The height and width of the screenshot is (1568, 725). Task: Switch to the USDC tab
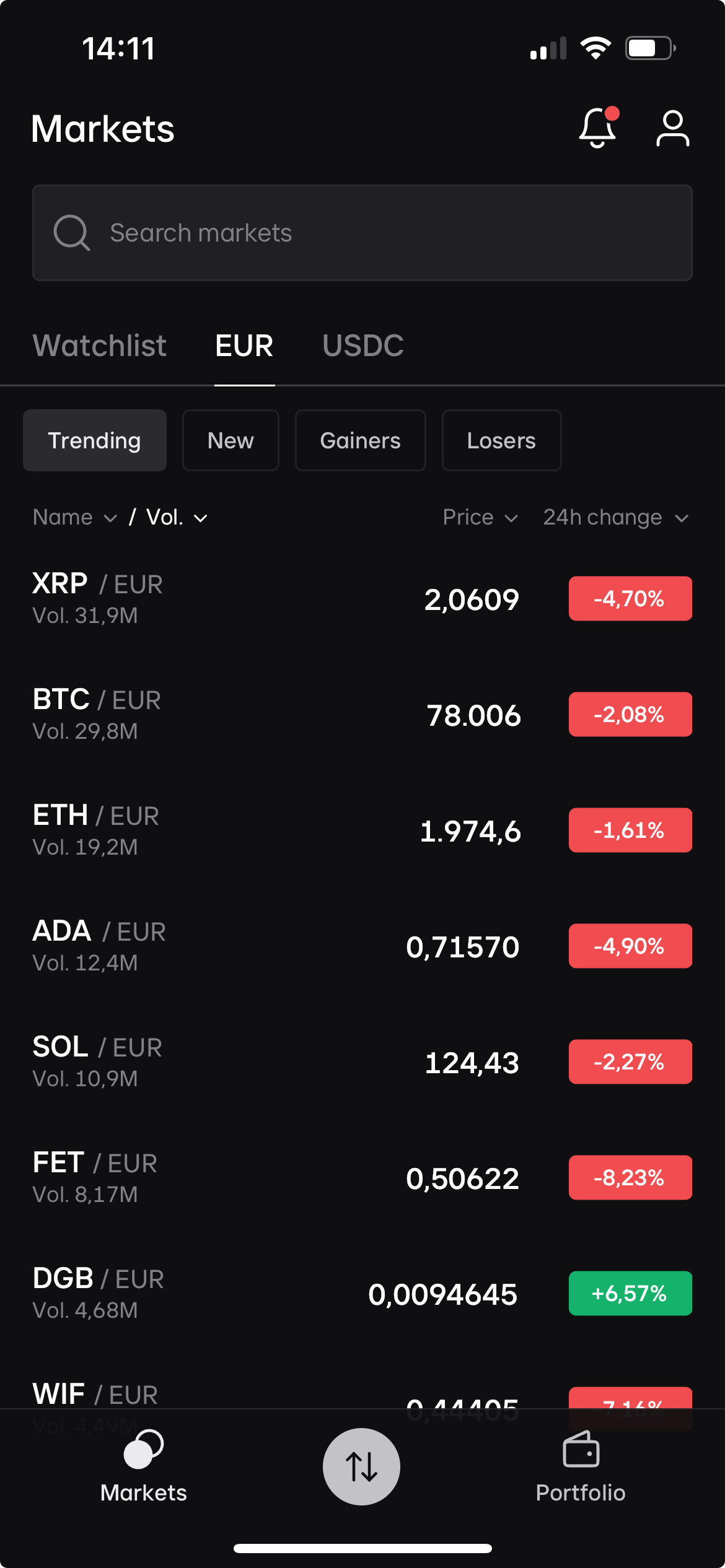[363, 346]
